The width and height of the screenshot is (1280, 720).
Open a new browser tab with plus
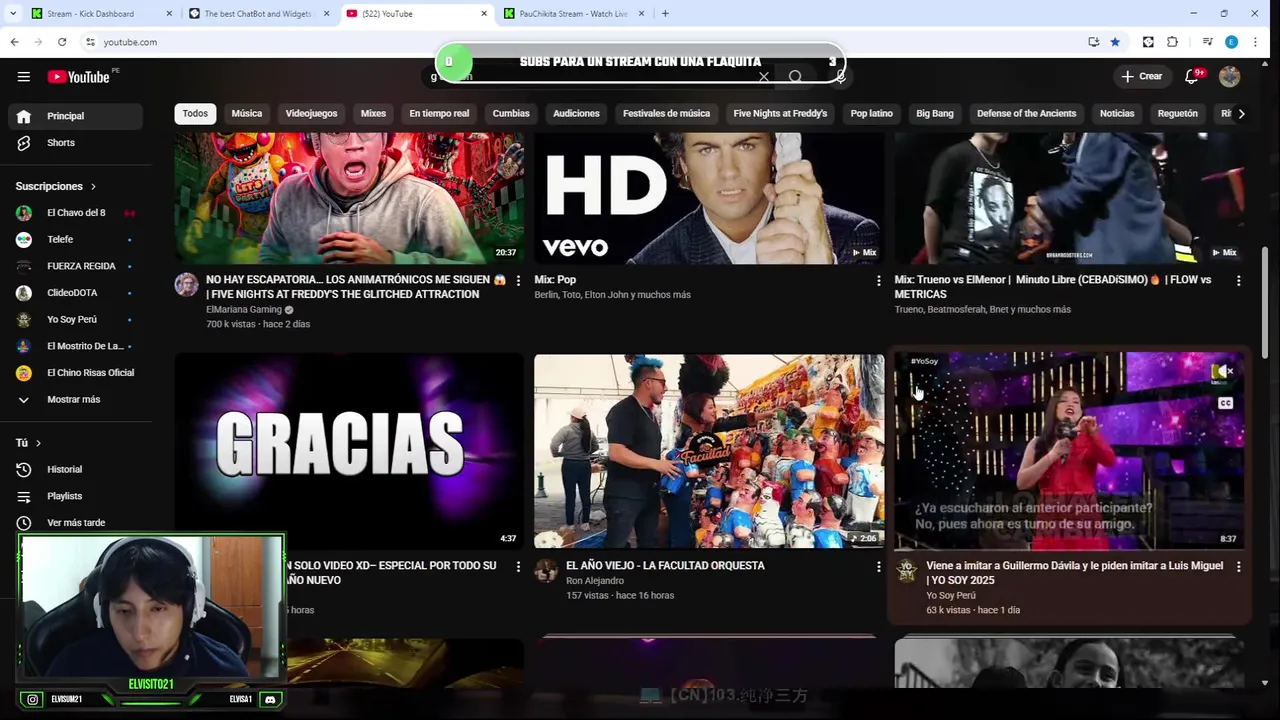click(x=665, y=14)
